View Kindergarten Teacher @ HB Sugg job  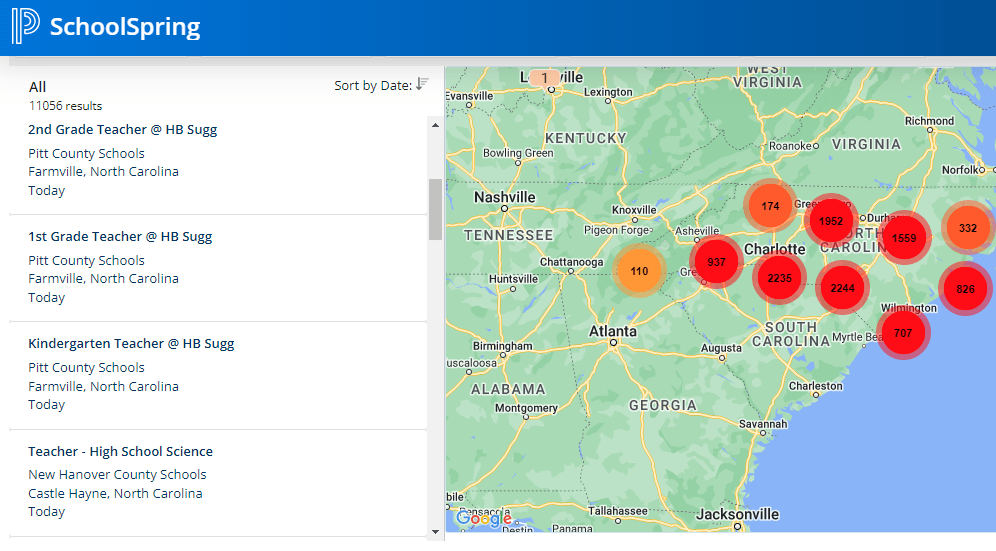pos(131,344)
